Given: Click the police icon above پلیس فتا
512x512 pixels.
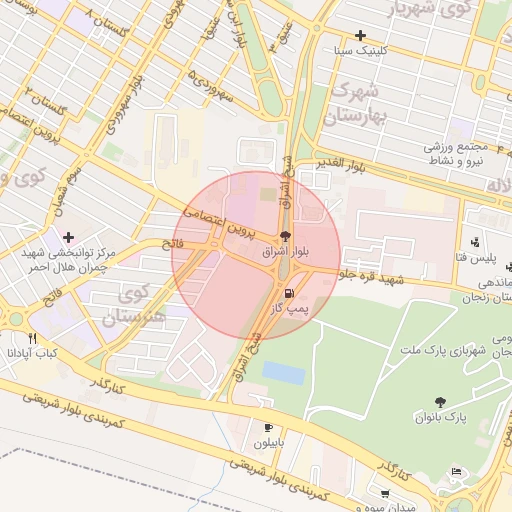Looking at the screenshot, I should coord(475,242).
